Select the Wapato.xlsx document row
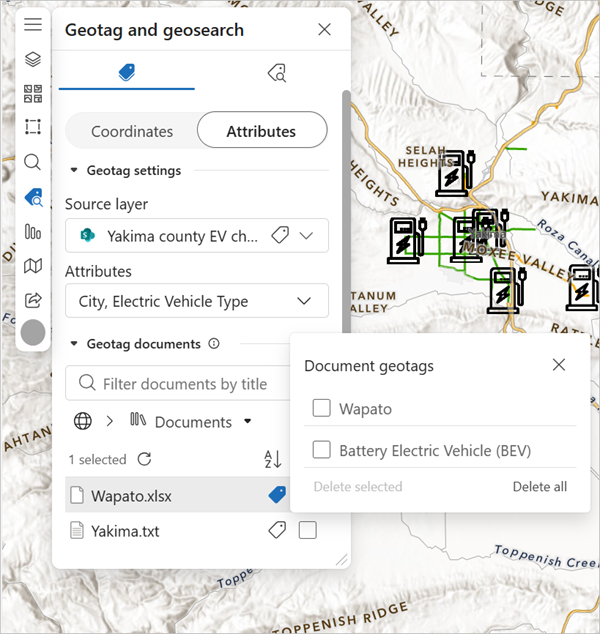The width and height of the screenshot is (600, 634). [x=177, y=495]
